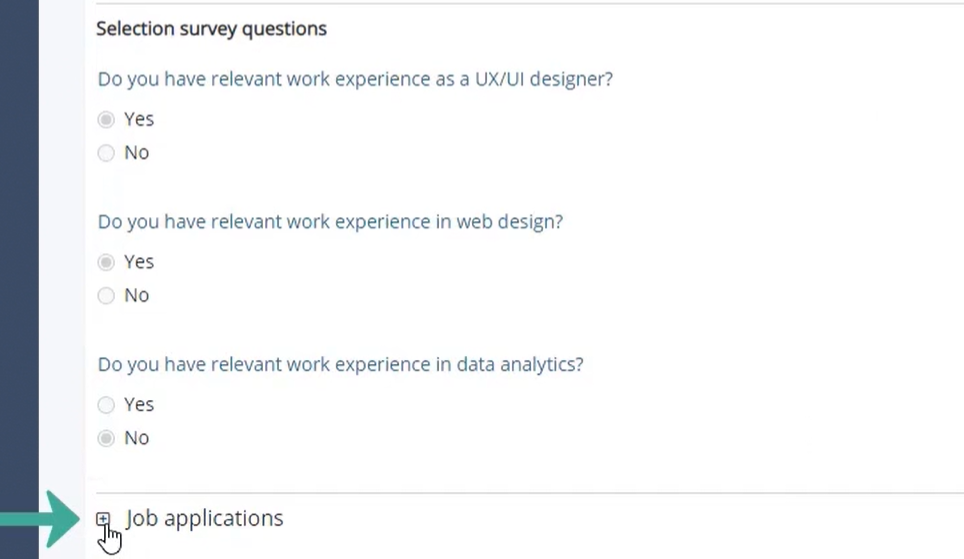Click the 'Yes' label text under data analytics question

click(139, 404)
